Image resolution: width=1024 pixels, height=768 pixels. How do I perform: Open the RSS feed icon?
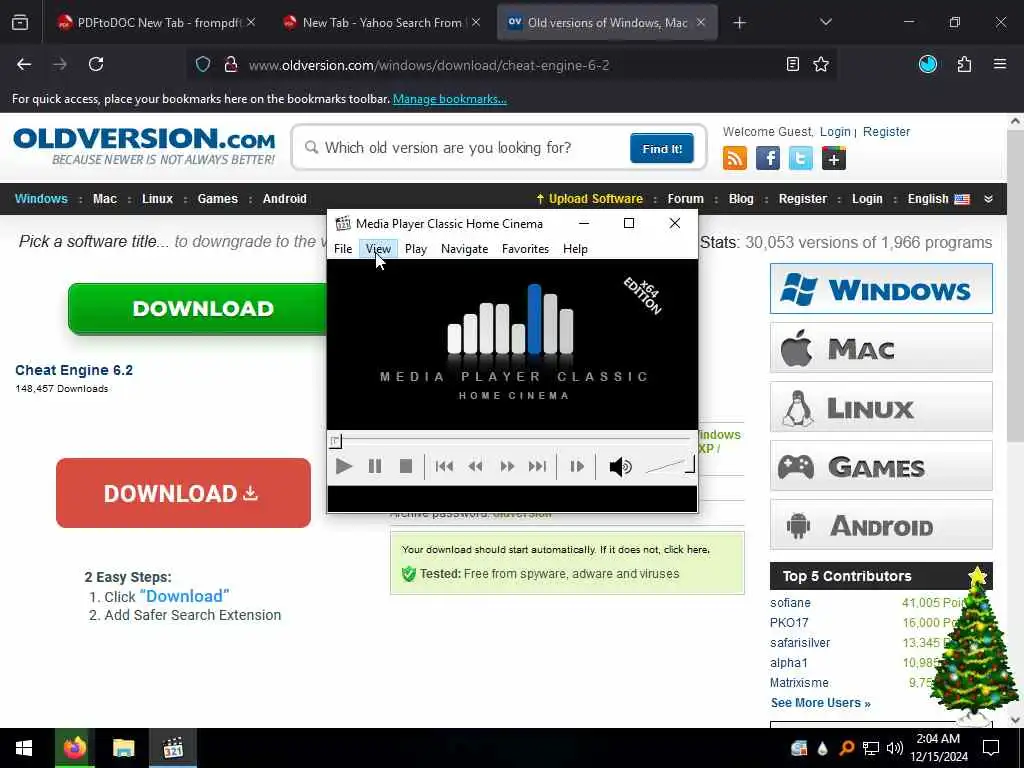click(x=735, y=158)
